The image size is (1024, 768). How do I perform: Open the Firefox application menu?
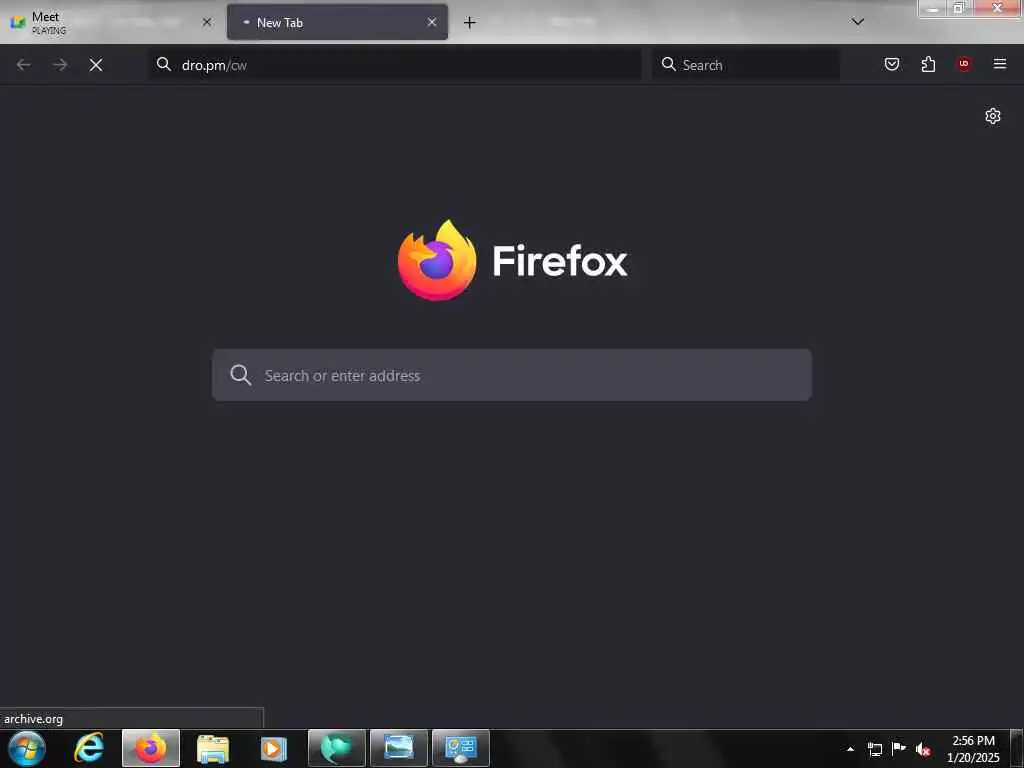pyautogui.click(x=1000, y=64)
